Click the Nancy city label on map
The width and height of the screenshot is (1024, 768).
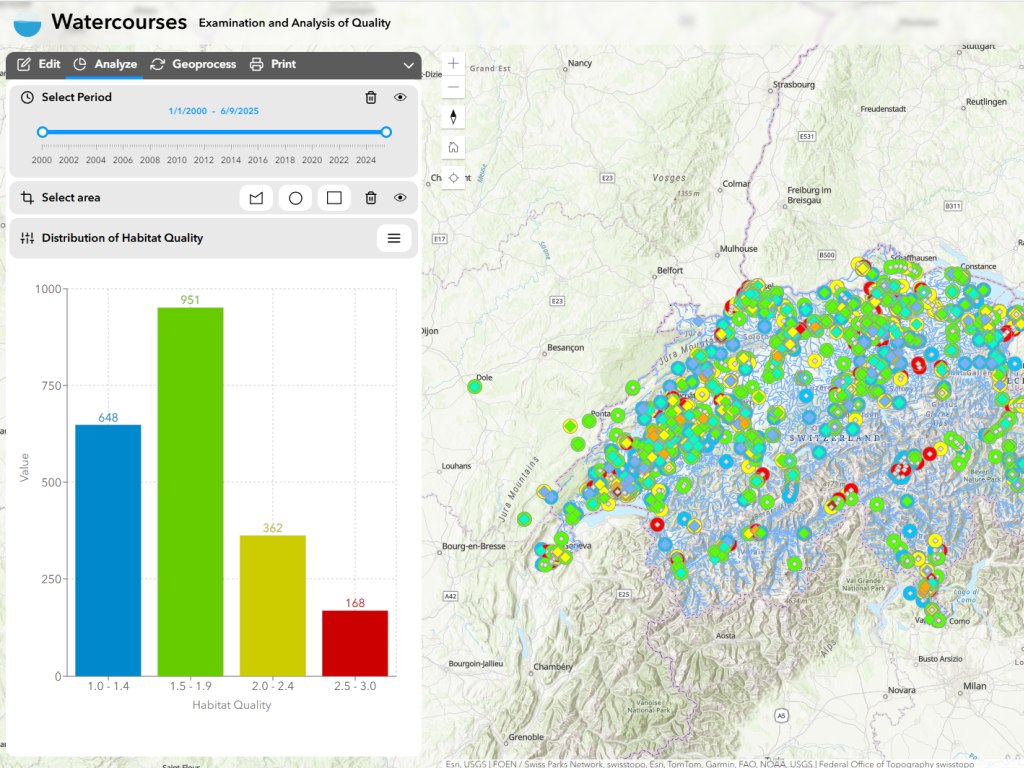580,63
